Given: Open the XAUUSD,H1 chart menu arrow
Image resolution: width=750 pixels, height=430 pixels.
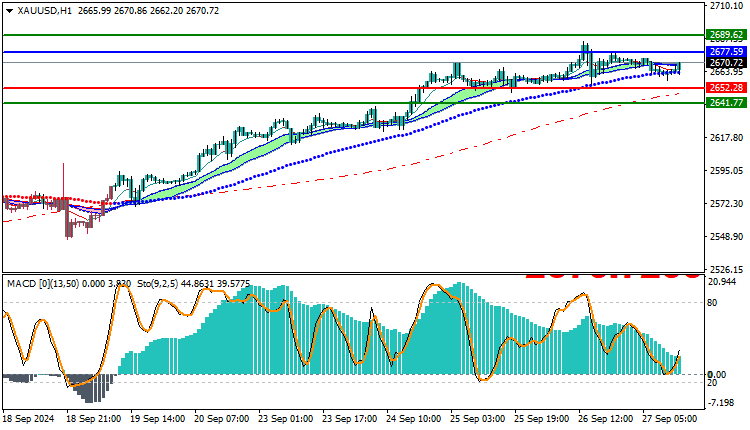Looking at the screenshot, I should 9,11.
